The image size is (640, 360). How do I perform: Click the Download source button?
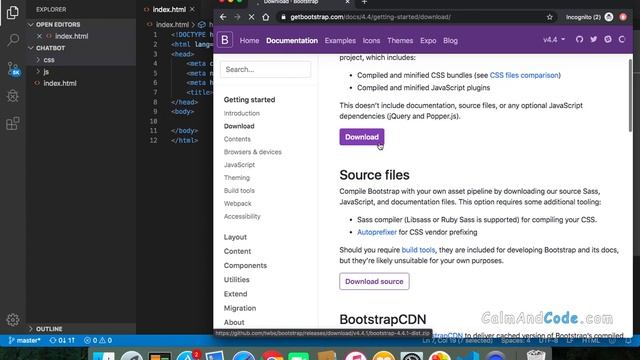[374, 282]
